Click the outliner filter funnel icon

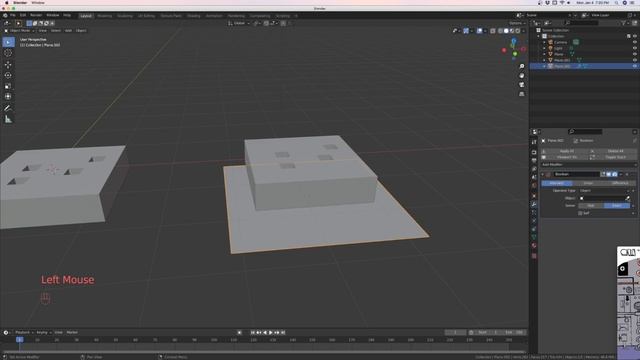pos(624,23)
